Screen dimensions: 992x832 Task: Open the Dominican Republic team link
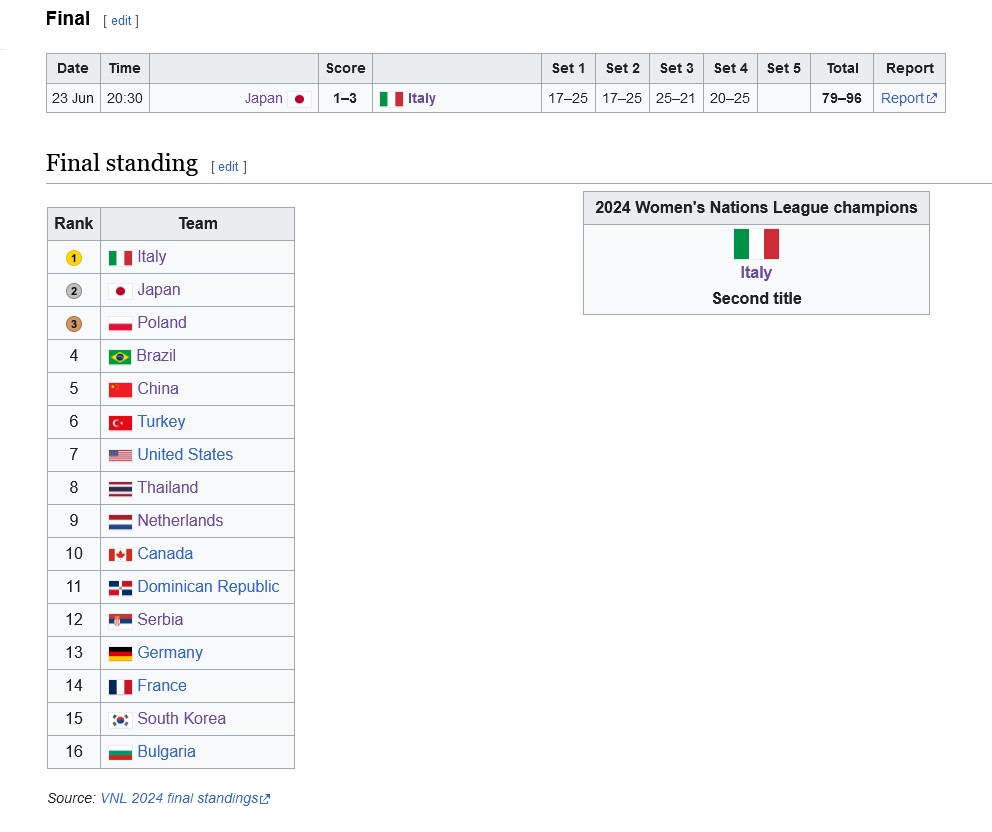(208, 586)
